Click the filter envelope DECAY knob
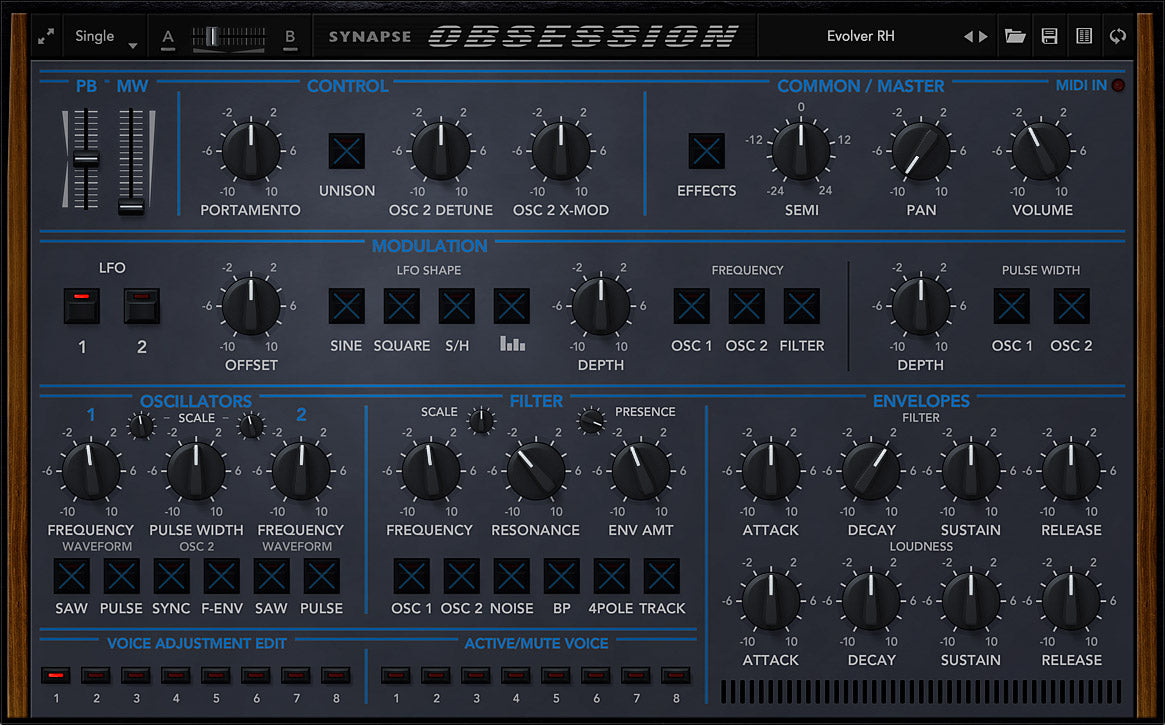Viewport: 1165px width, 725px height. [x=872, y=471]
